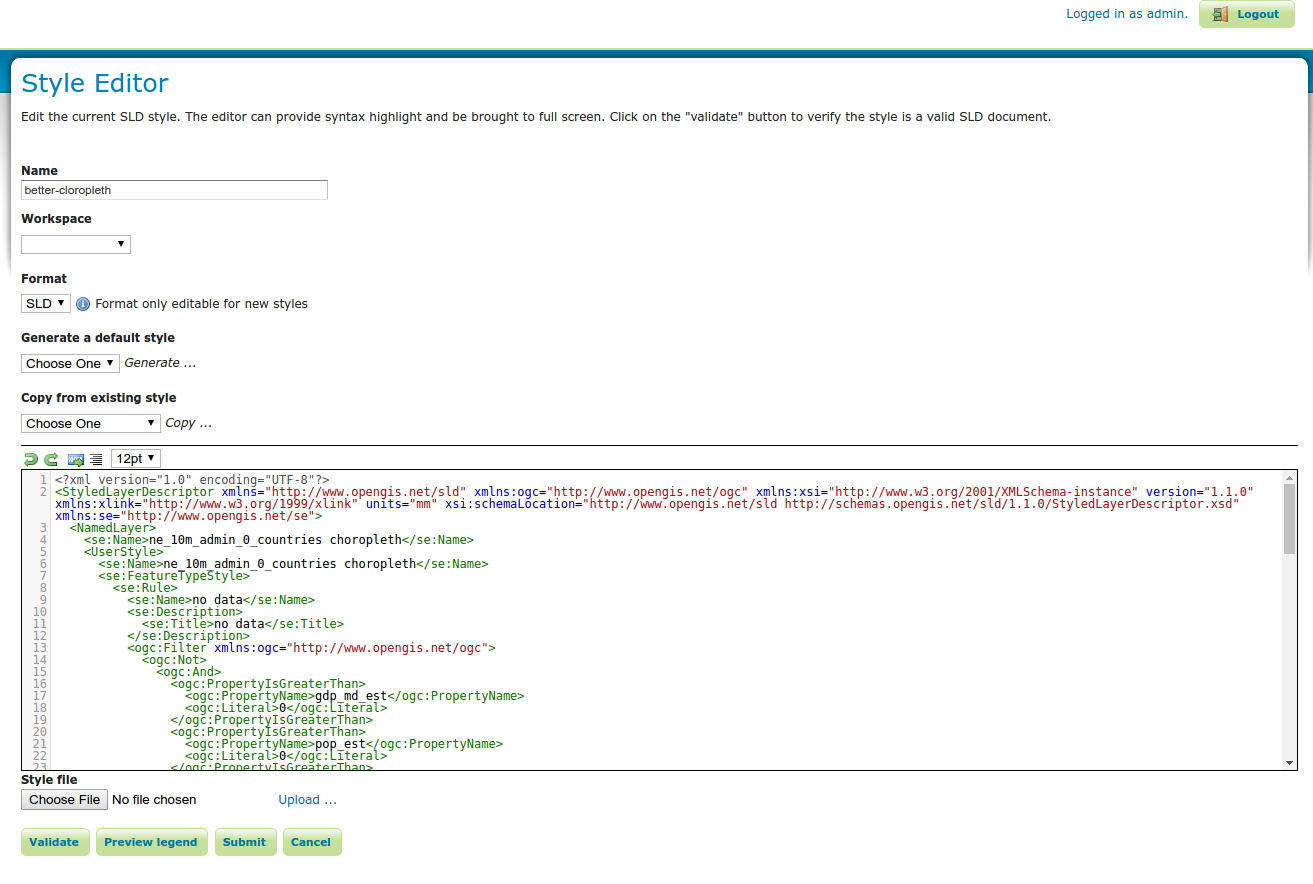This screenshot has height=884, width=1313.
Task: Open the Workspace dropdown
Action: pos(76,244)
